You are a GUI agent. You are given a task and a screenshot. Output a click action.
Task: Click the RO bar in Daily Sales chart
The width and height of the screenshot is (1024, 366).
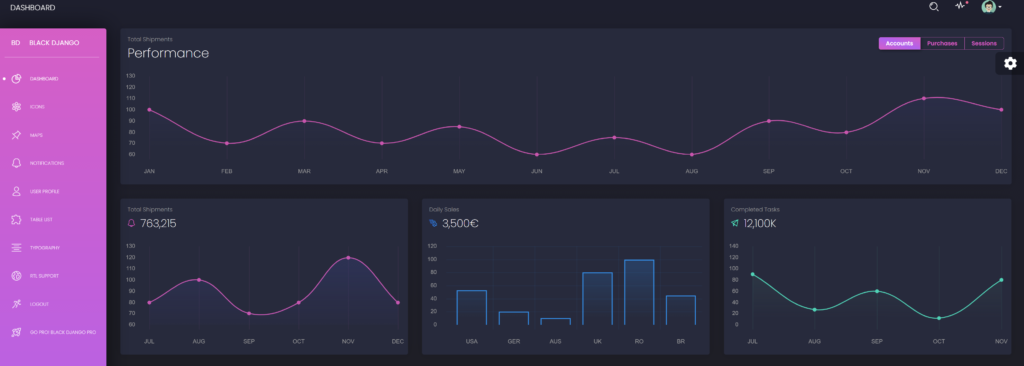click(x=639, y=292)
